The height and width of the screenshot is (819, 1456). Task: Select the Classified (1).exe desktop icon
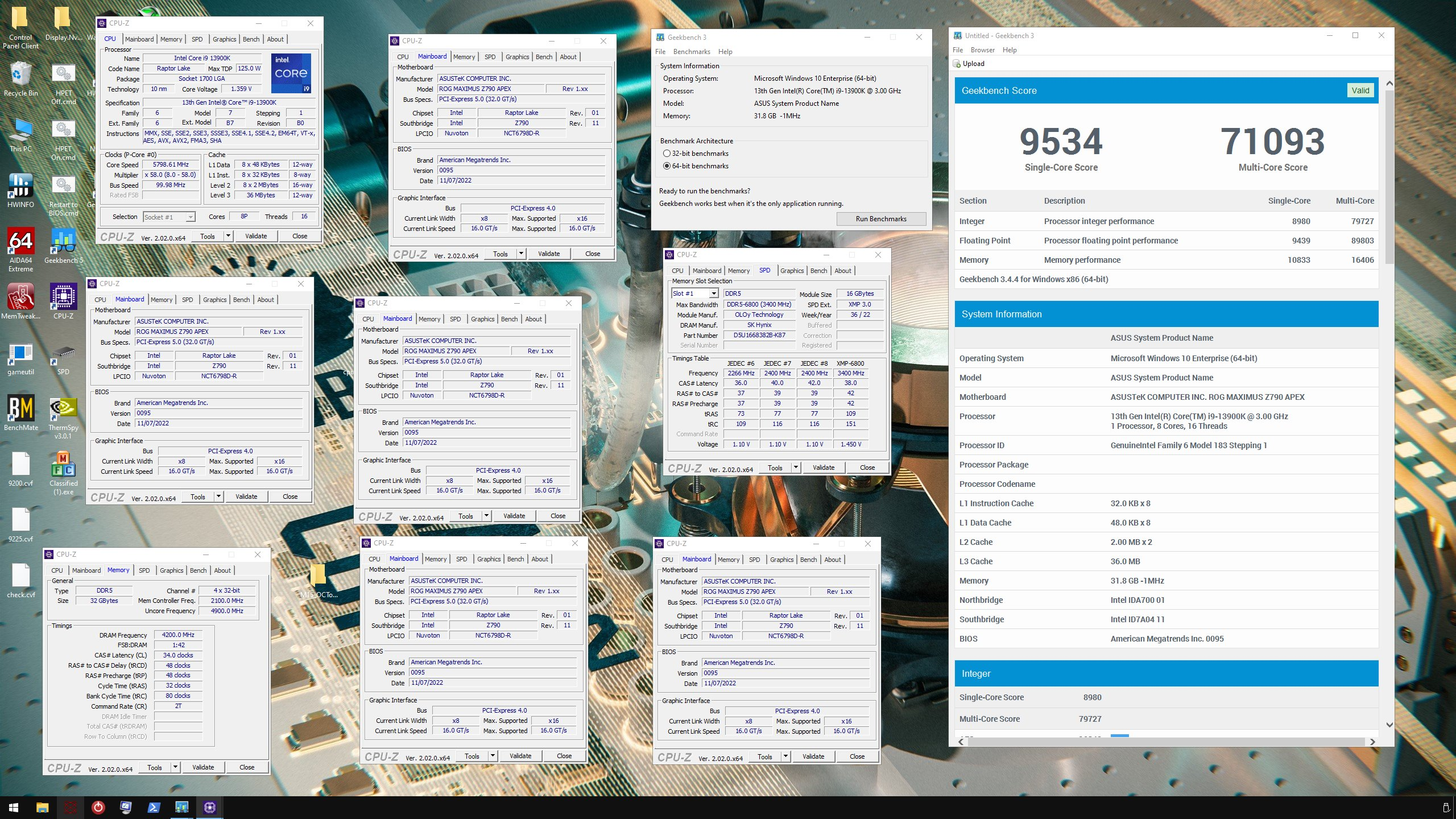63,474
